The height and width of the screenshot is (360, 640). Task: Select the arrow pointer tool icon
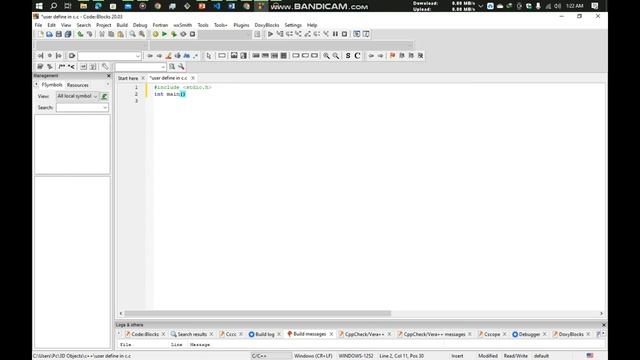click(x=209, y=56)
